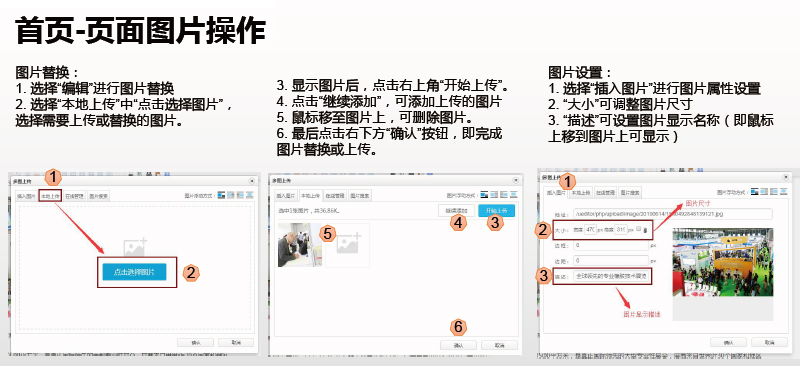Screen dimensions: 800x366
Task: Click the 高度 height field
Action: [x=621, y=230]
